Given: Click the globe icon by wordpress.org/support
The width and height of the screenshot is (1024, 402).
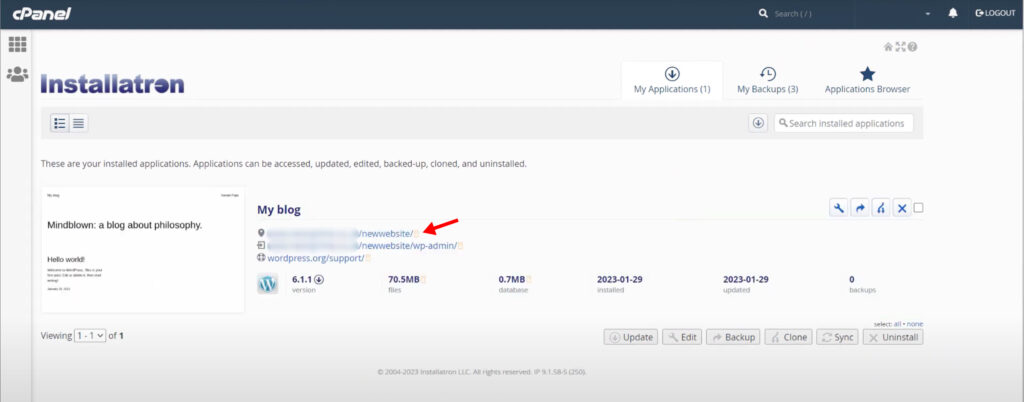Looking at the screenshot, I should 261,258.
